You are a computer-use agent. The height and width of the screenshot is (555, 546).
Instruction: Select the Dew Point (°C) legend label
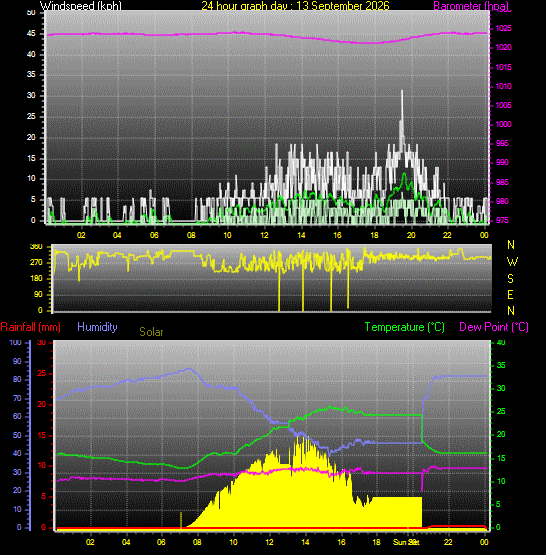[x=494, y=327]
